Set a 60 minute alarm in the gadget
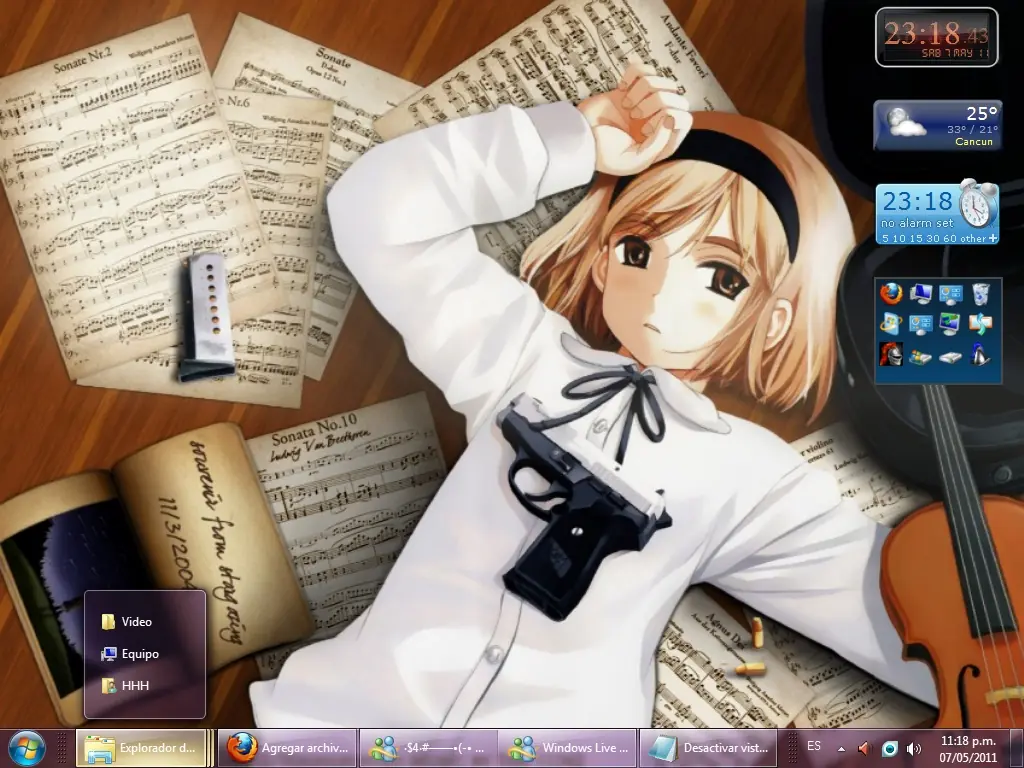The width and height of the screenshot is (1024, 768). tap(948, 238)
